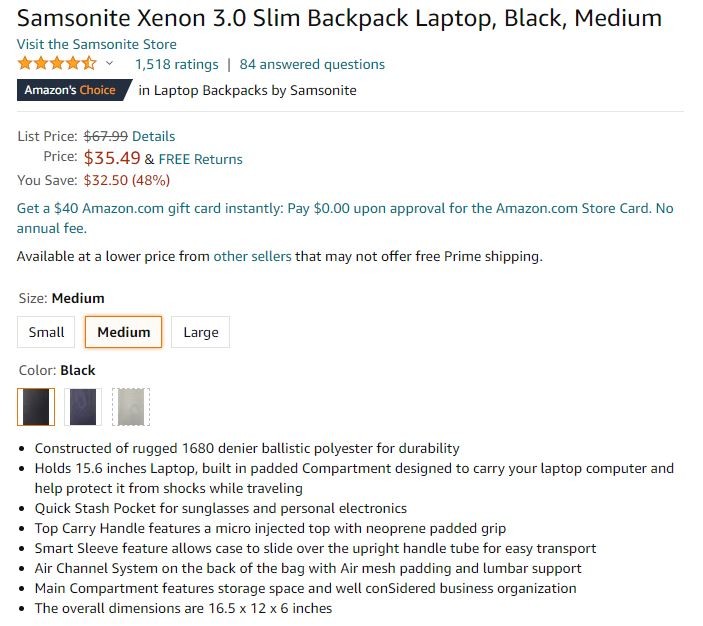Image resolution: width=703 pixels, height=626 pixels.
Task: Expand the rating breakdown chevron
Action: pyautogui.click(x=109, y=64)
